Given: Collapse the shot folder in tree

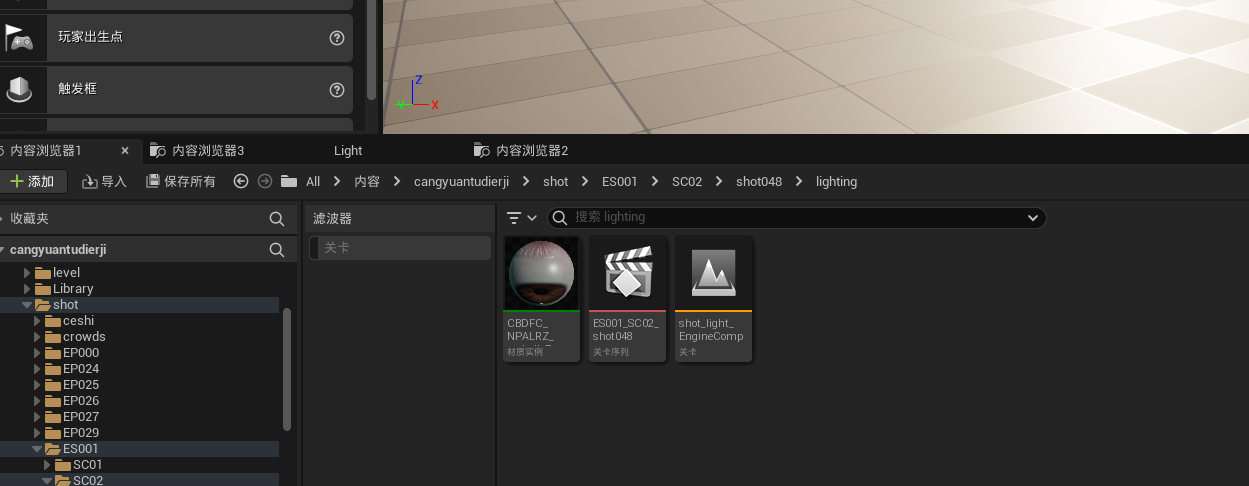Looking at the screenshot, I should tap(27, 305).
